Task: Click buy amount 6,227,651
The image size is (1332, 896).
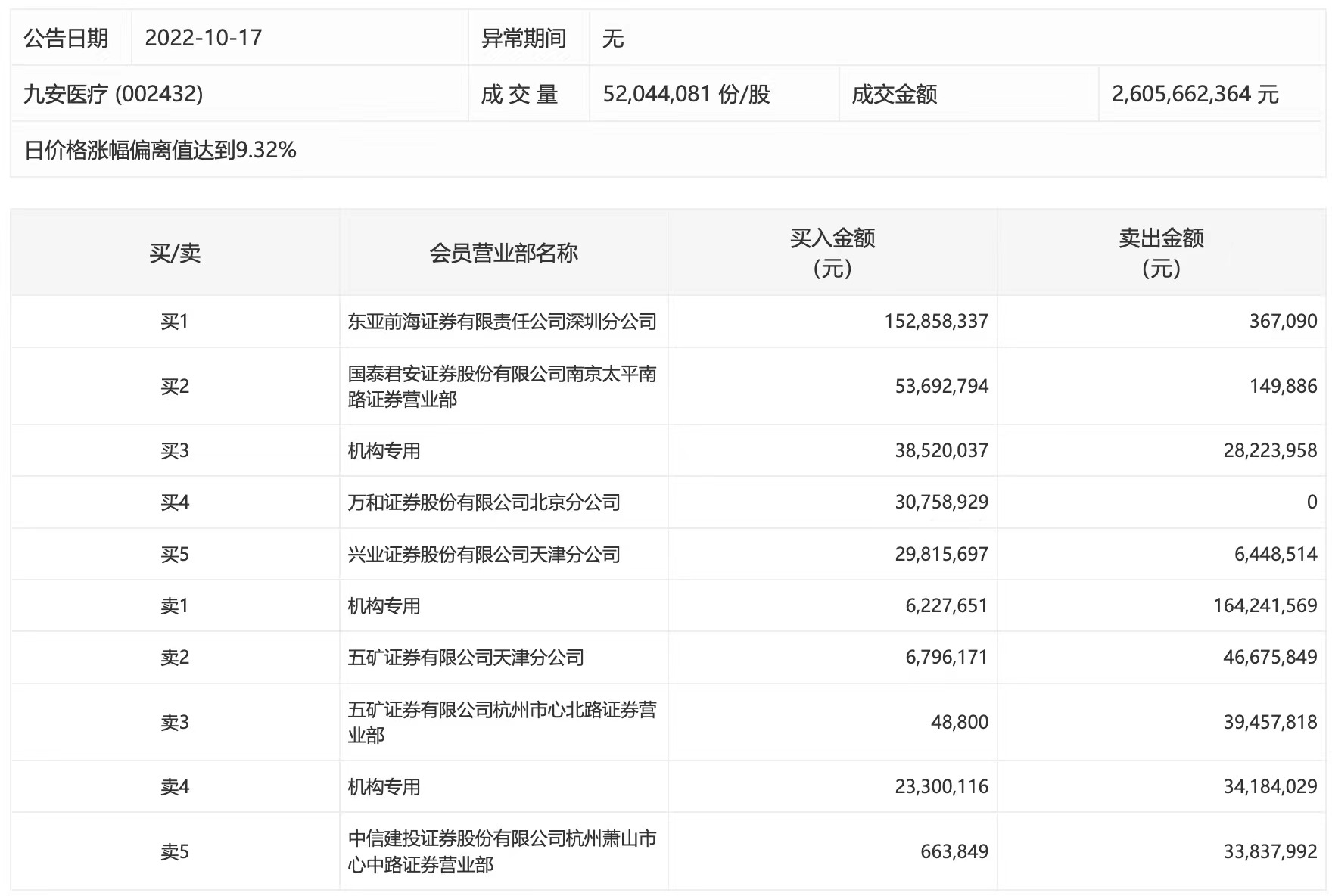Action: pos(947,605)
